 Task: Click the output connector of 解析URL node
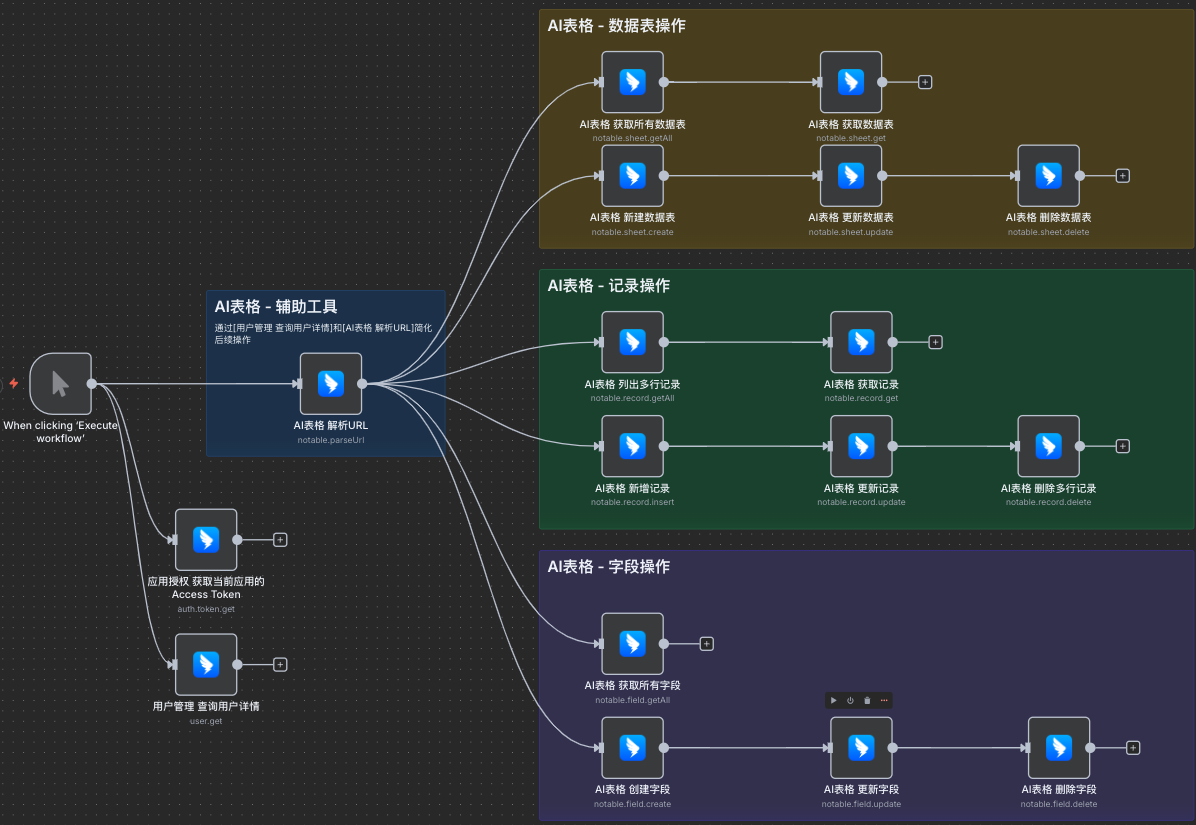coord(362,384)
